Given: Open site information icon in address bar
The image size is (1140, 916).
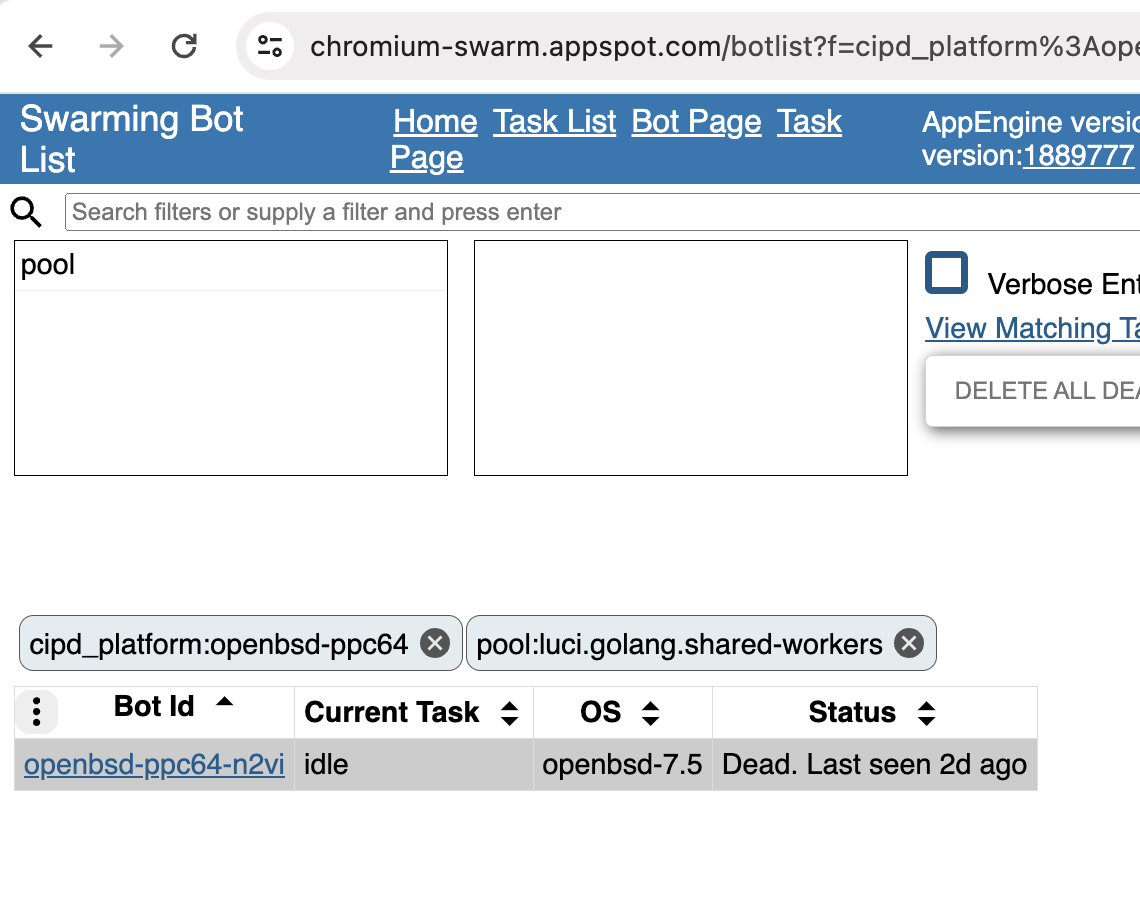Looking at the screenshot, I should tap(270, 47).
